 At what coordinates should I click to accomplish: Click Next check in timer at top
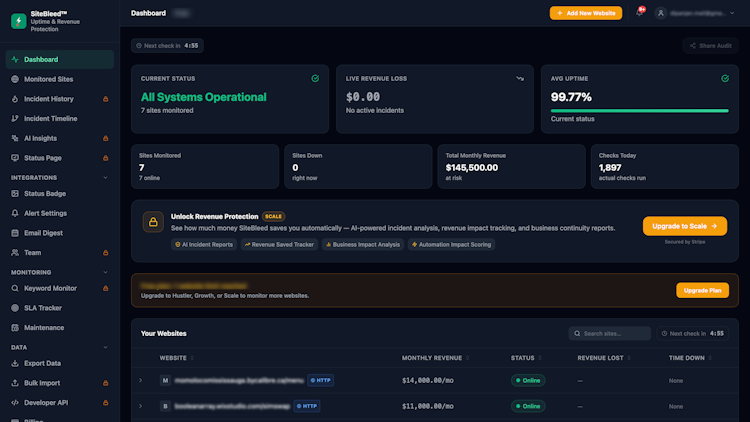click(167, 45)
